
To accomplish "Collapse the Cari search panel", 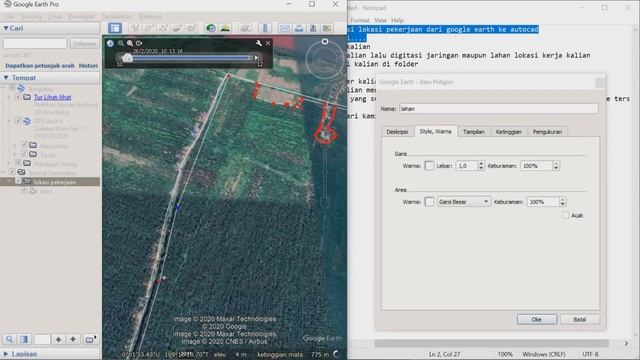I will (6, 28).
